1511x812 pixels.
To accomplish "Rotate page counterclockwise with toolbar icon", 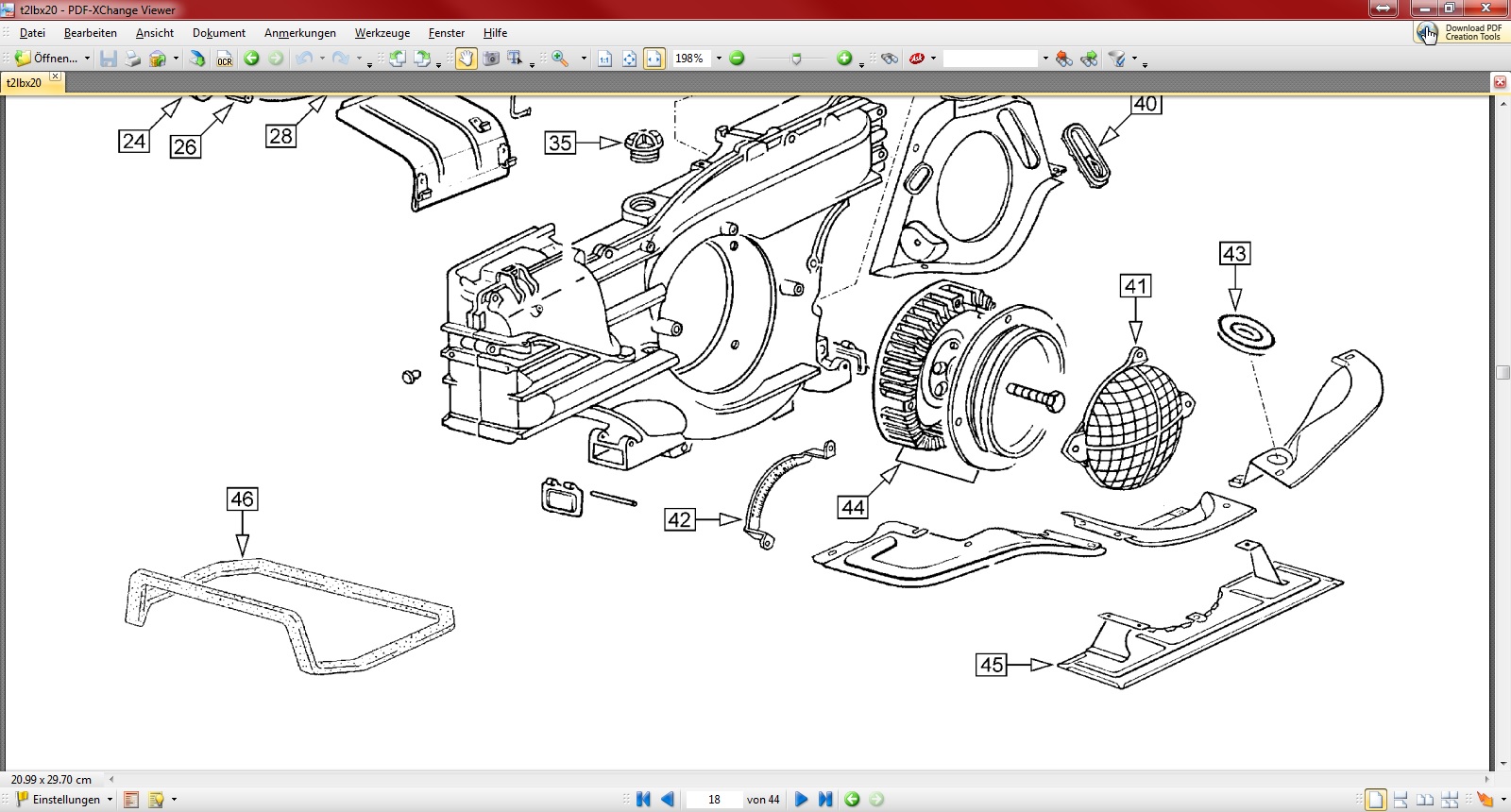I will pos(398,59).
